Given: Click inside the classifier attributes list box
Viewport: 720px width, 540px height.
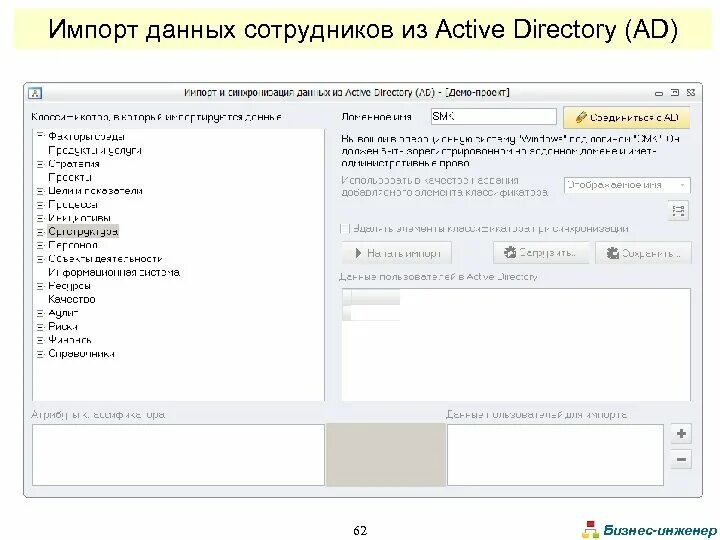Looking at the screenshot, I should (x=178, y=455).
